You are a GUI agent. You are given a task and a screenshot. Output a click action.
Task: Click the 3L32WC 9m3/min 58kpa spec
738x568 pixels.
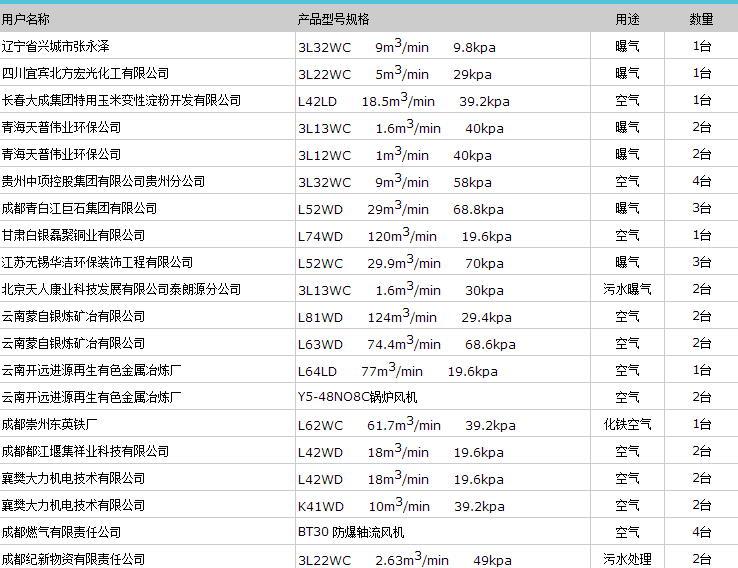click(x=395, y=181)
